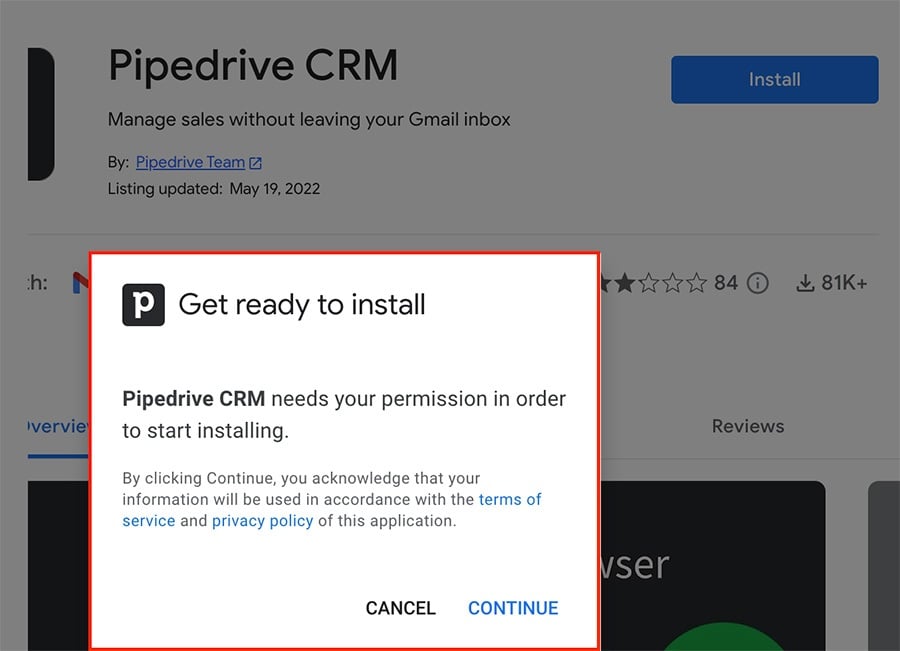900x651 pixels.
Task: Open the terms of service link
Action: coord(511,499)
